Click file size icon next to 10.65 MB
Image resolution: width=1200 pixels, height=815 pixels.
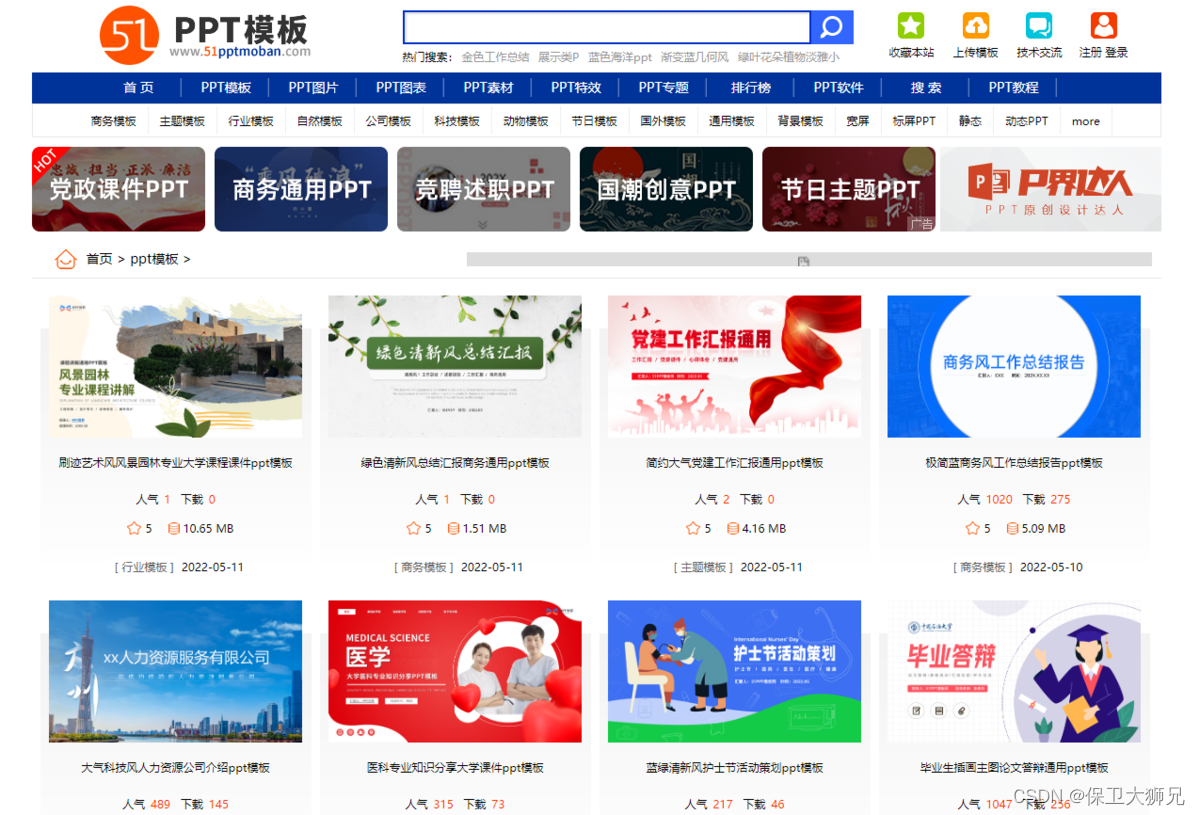pyautogui.click(x=173, y=528)
